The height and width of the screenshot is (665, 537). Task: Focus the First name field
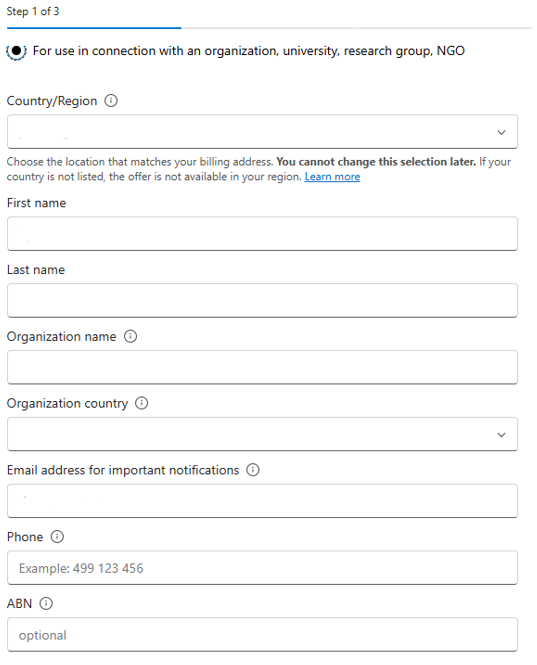262,234
